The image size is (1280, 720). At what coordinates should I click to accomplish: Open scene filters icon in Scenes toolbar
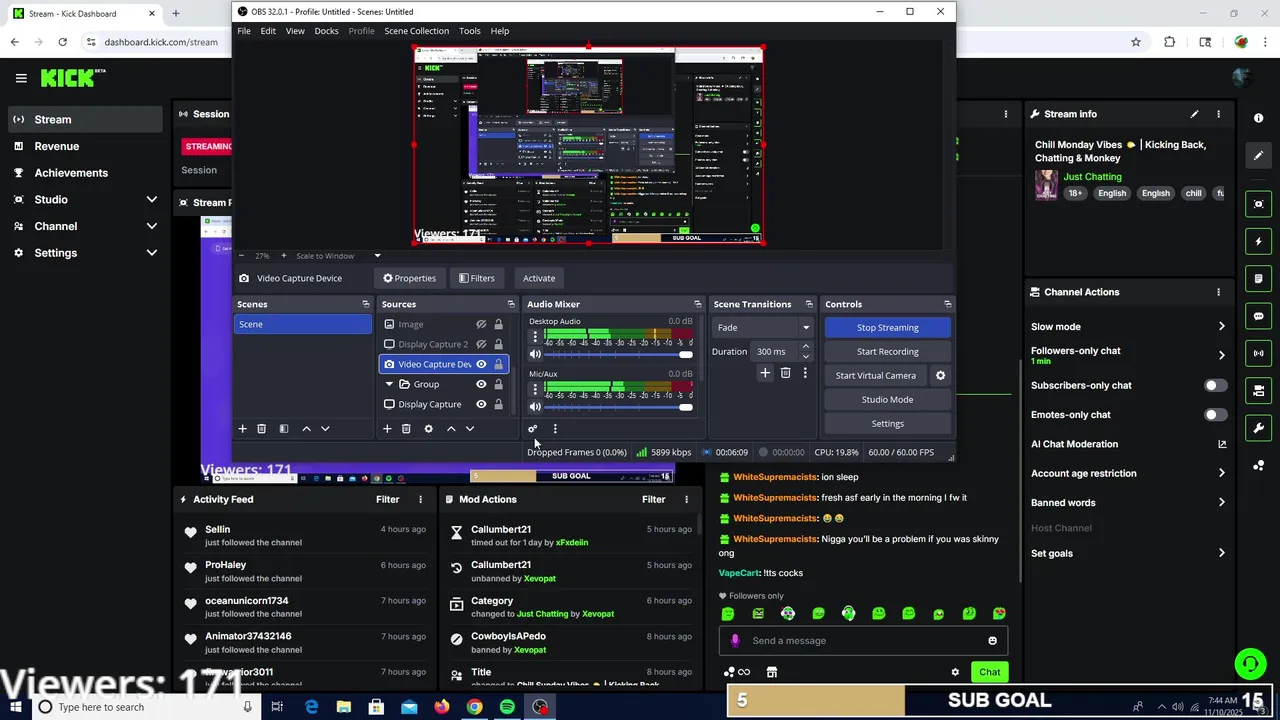[284, 428]
